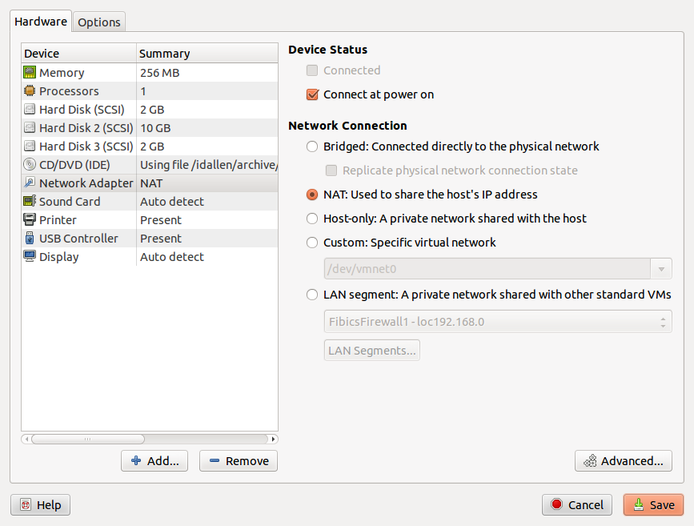Open the FibicsFirewall1 LAN segment selector
The image size is (694, 526).
[498, 322]
